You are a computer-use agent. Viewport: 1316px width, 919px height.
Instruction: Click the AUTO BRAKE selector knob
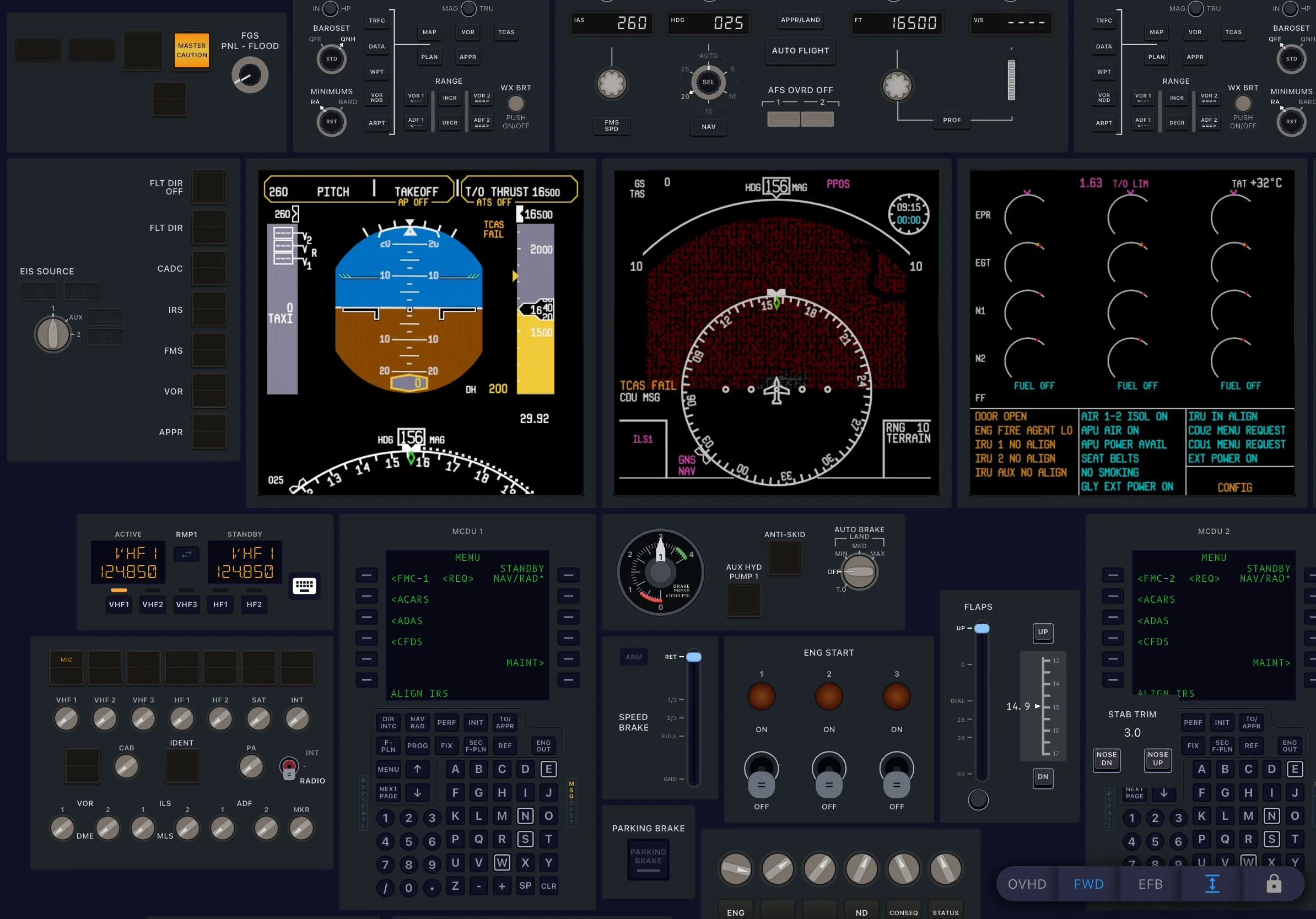click(x=860, y=572)
